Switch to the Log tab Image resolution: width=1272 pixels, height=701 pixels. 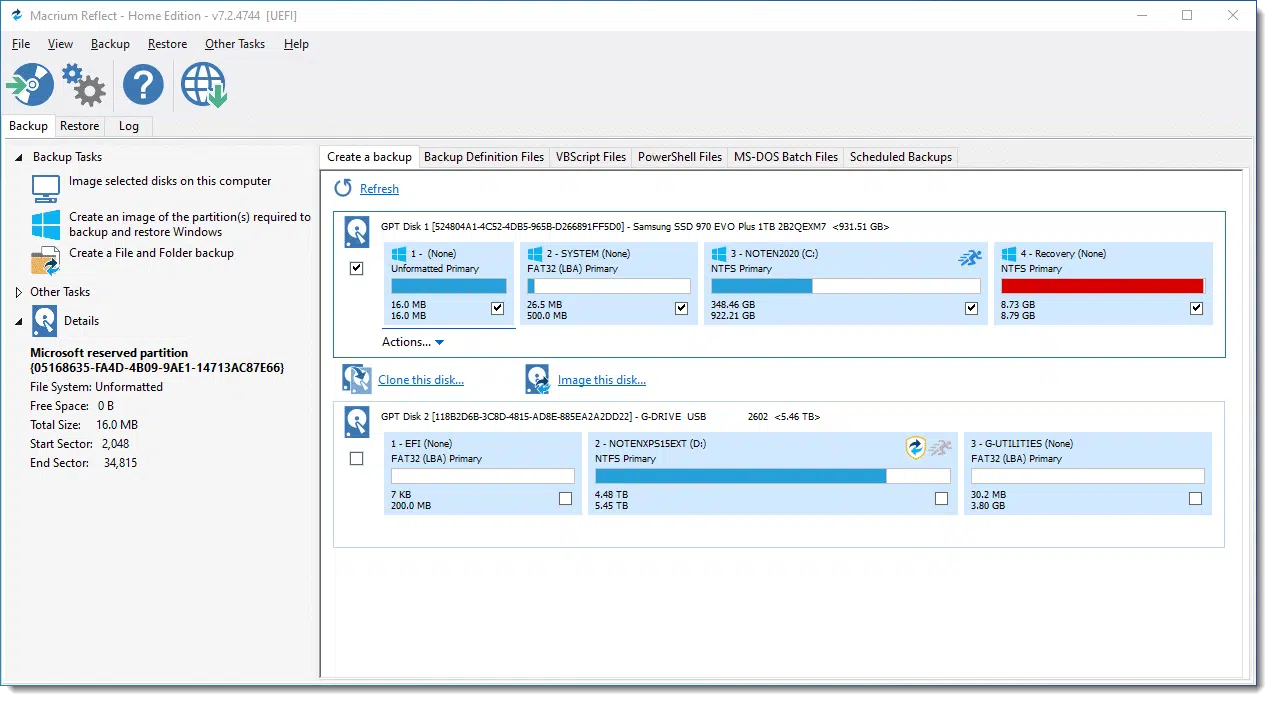pyautogui.click(x=129, y=126)
